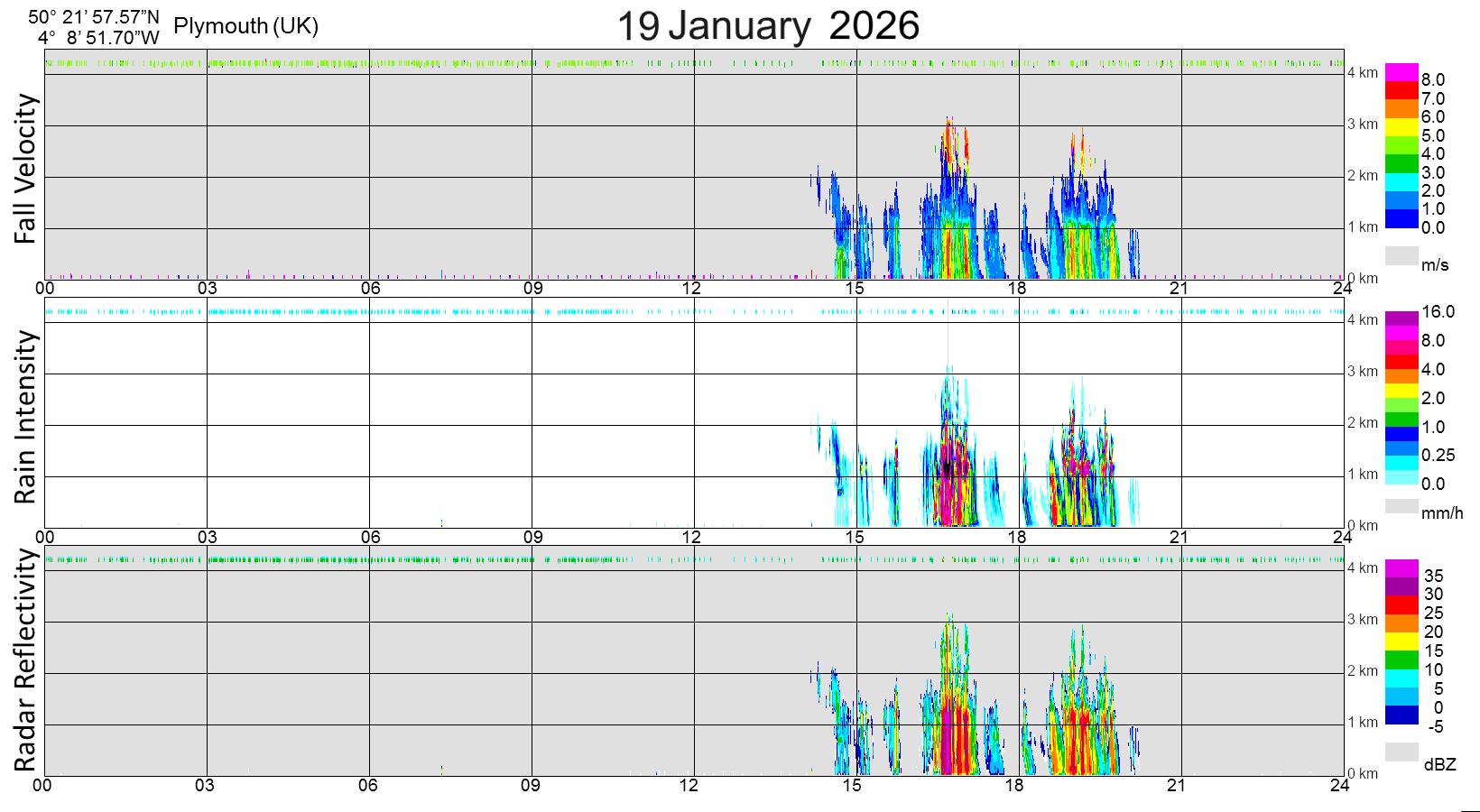
Task: Click the "0 km" height label on Rain Intensity panel
Action: 1363,526
